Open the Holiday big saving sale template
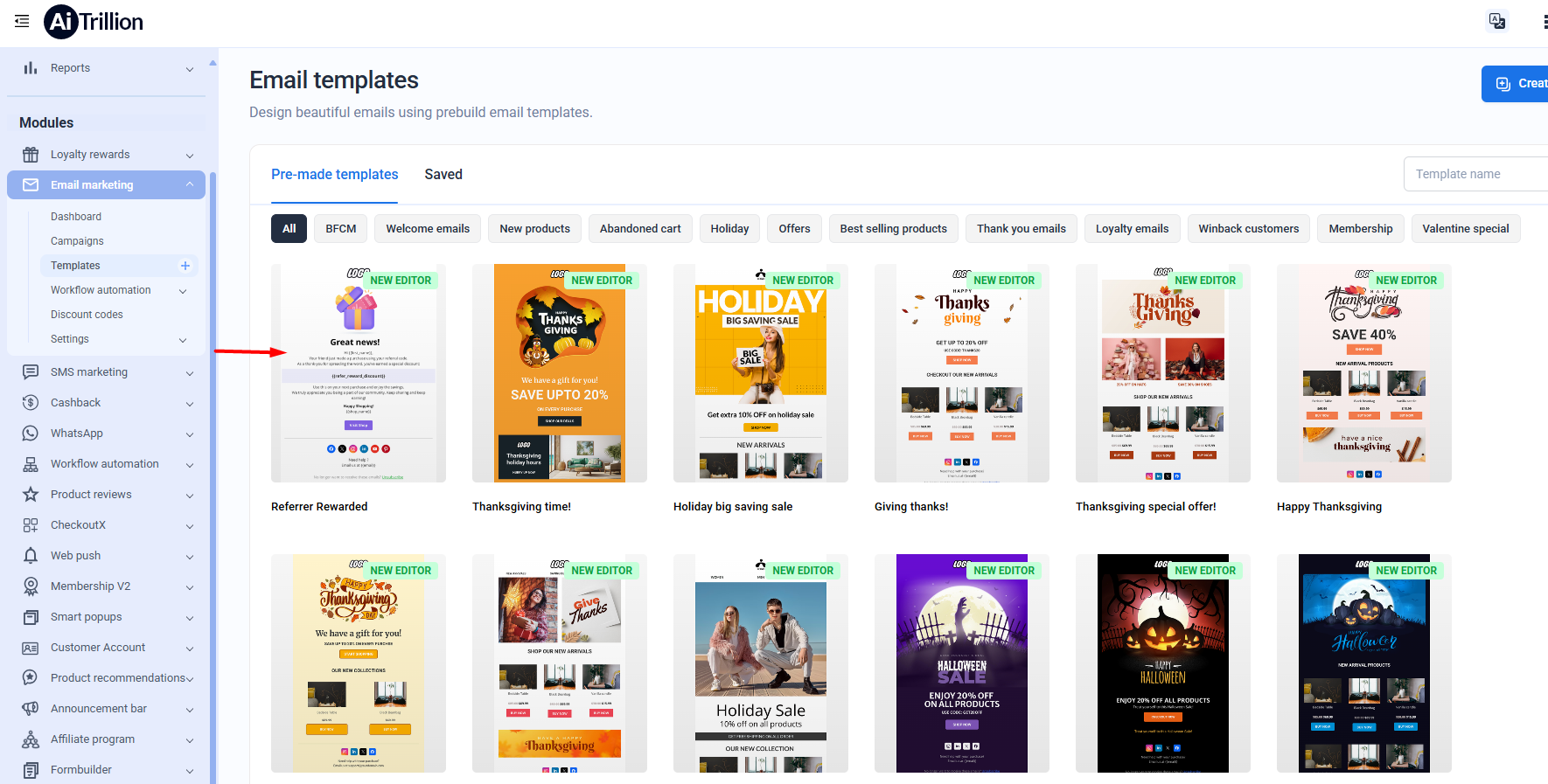1548x784 pixels. [x=760, y=373]
